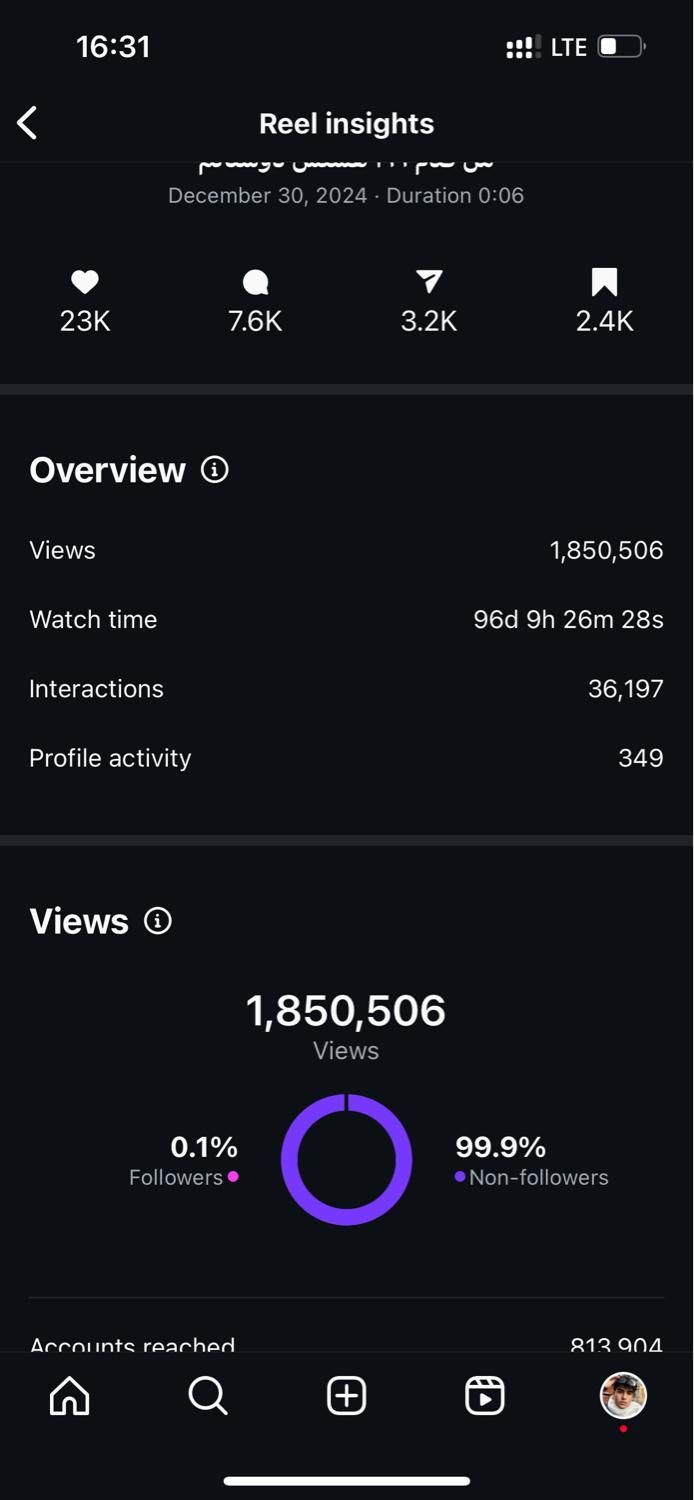Tap the Accounts reached row
This screenshot has width=694, height=1500.
346,1343
